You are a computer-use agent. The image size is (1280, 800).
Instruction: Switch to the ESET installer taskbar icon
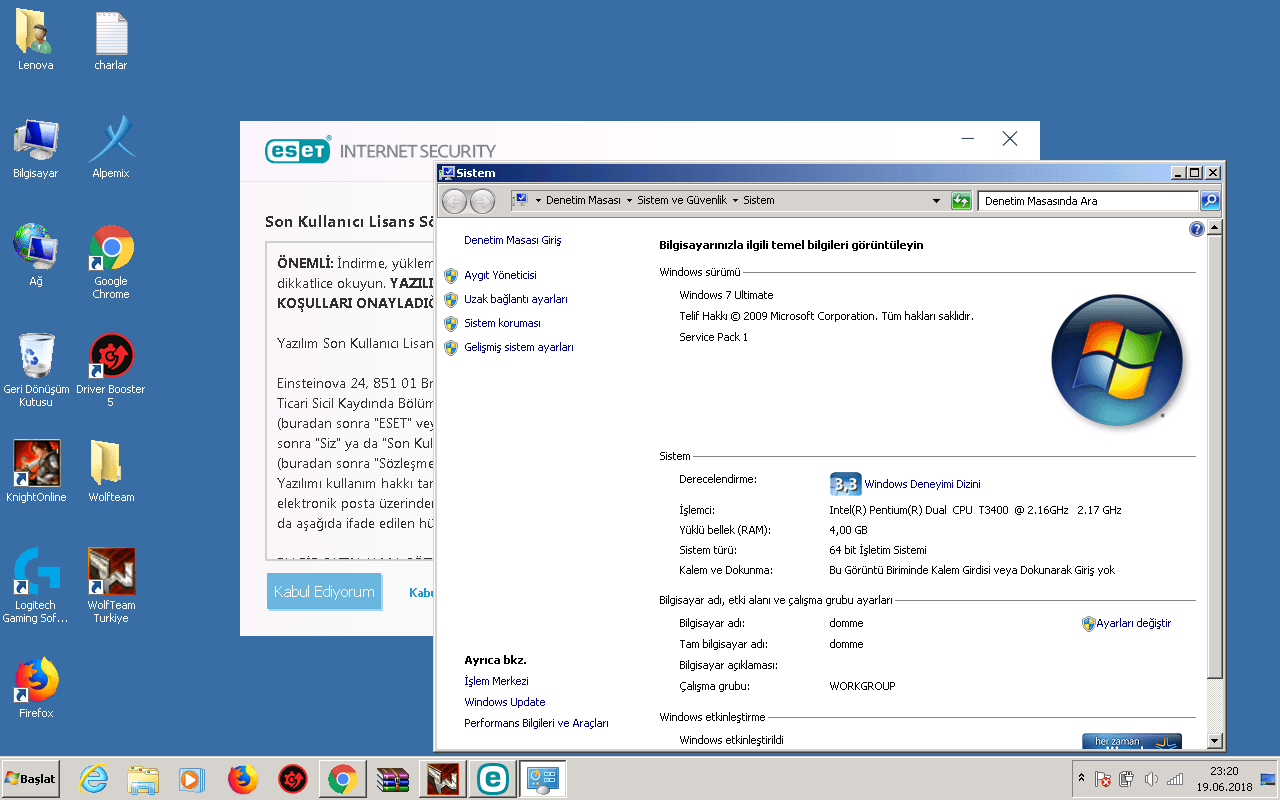(492, 778)
